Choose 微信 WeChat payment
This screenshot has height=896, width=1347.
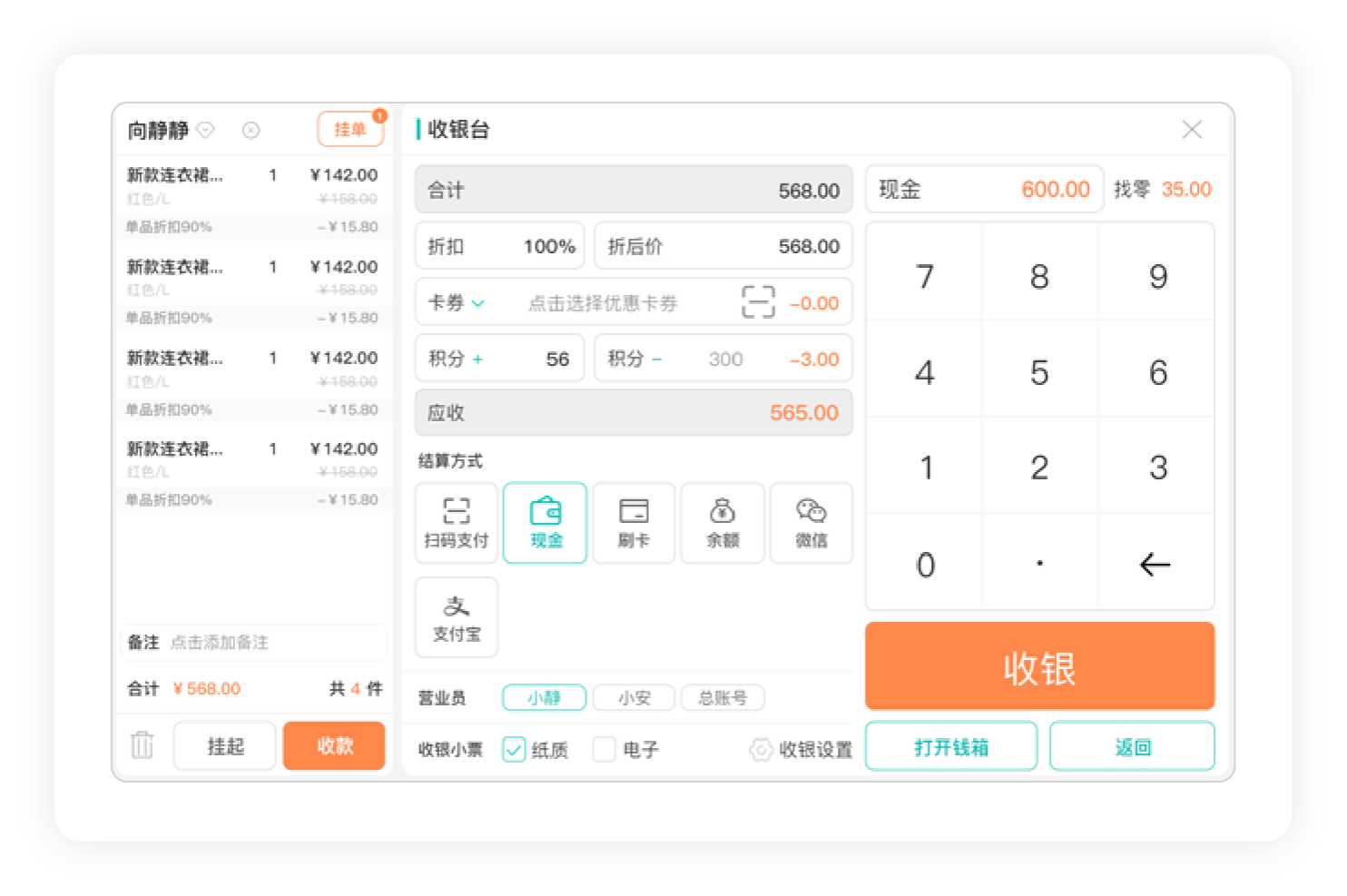(x=811, y=523)
